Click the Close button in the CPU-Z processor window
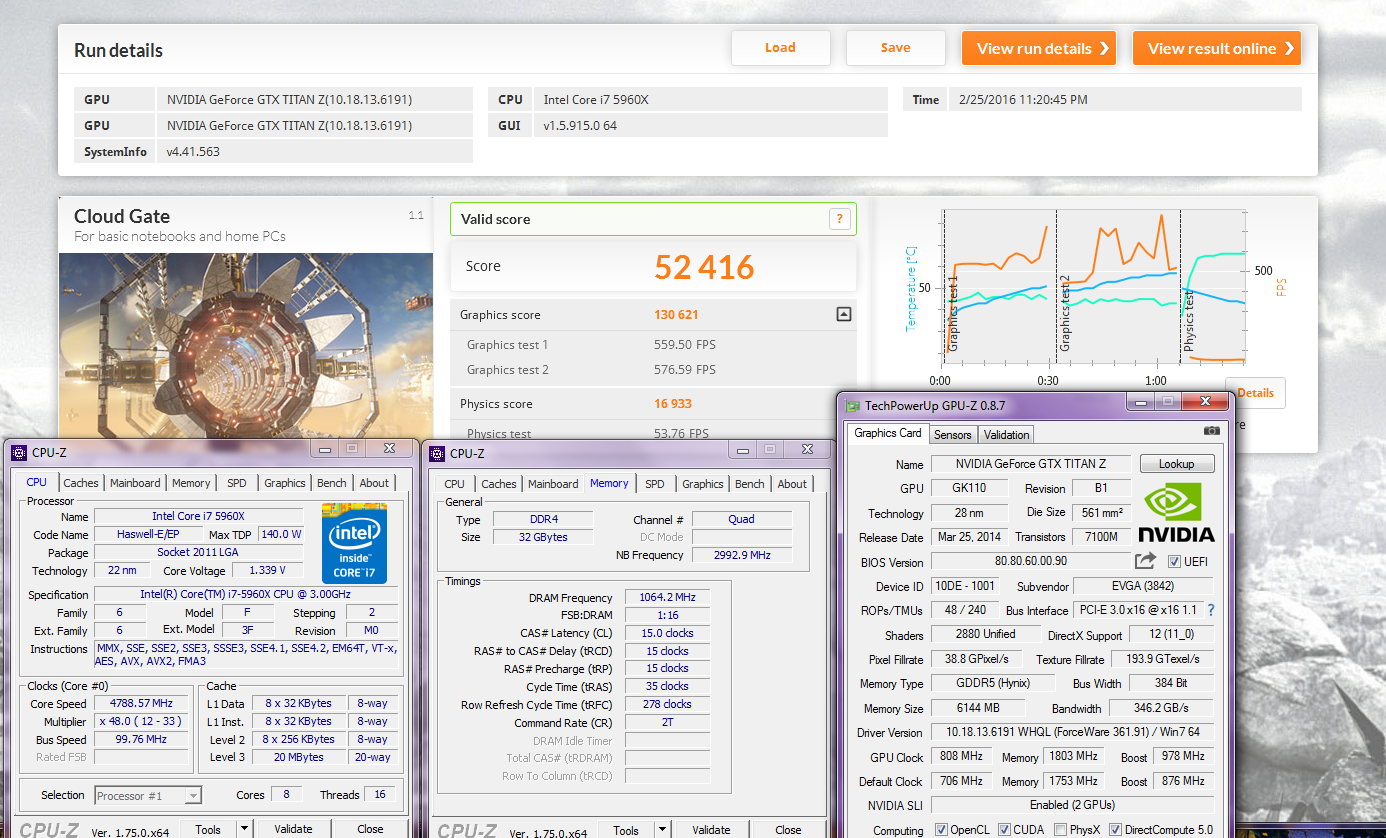 coord(370,829)
